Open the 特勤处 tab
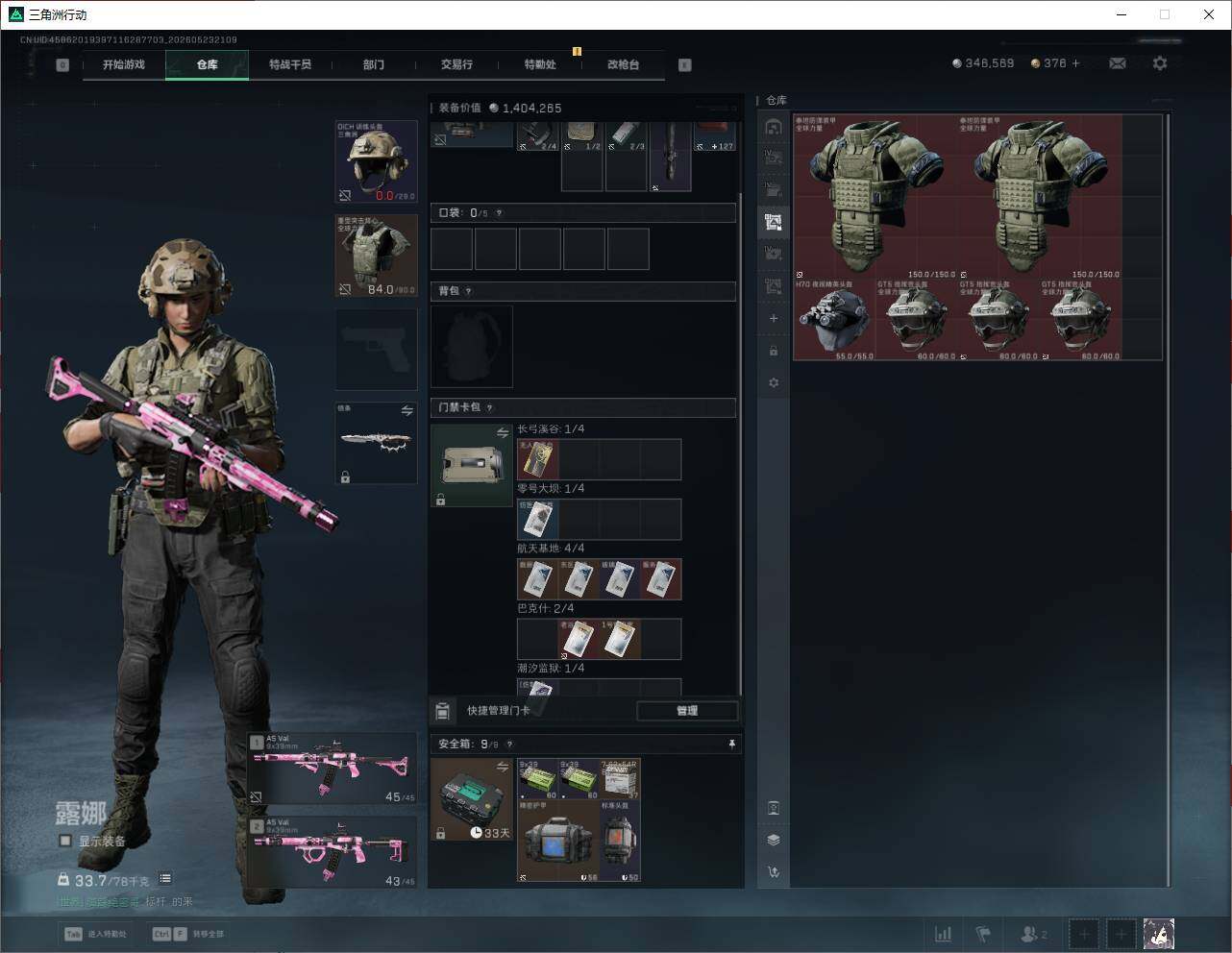The image size is (1232, 953). pyautogui.click(x=540, y=64)
